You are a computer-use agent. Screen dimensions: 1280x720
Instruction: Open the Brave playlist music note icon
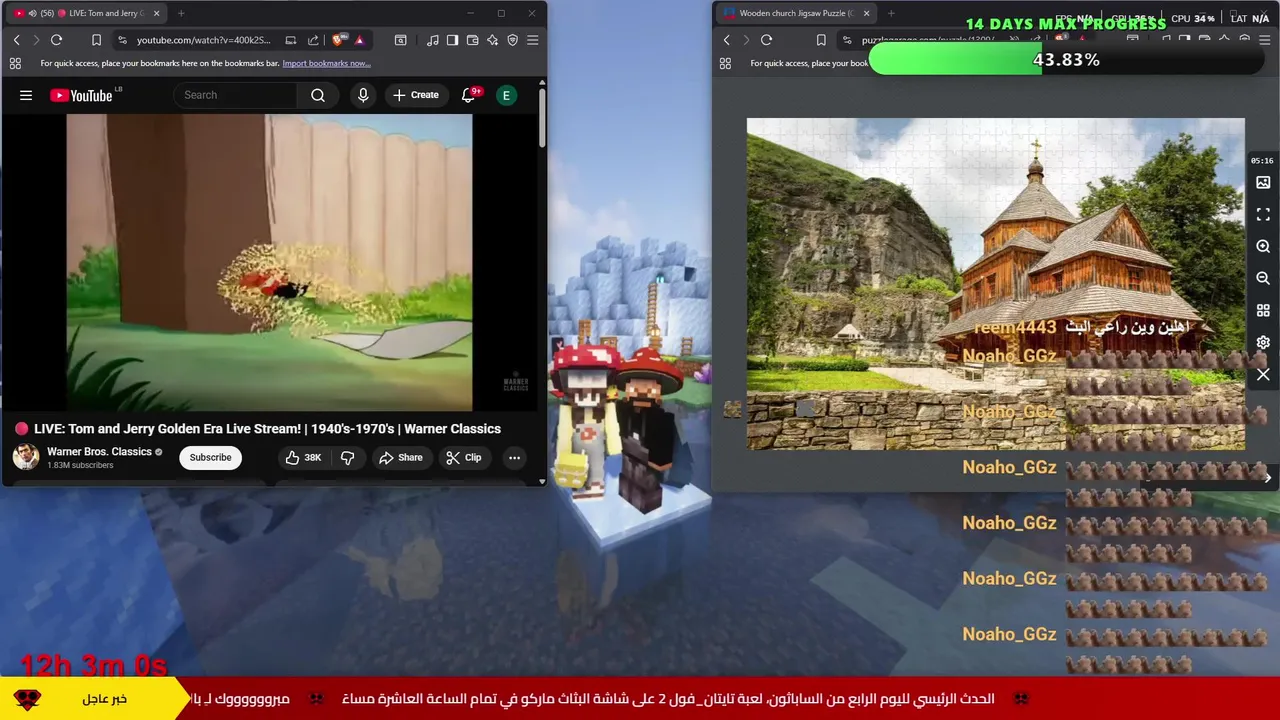coord(432,40)
